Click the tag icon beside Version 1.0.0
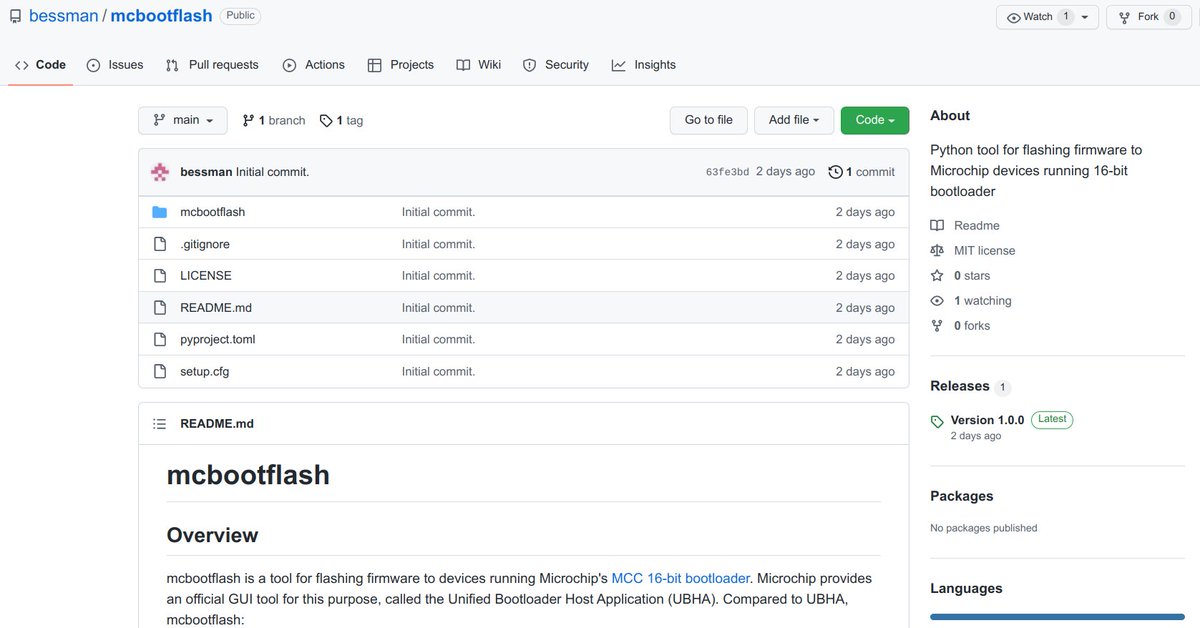 click(x=937, y=422)
